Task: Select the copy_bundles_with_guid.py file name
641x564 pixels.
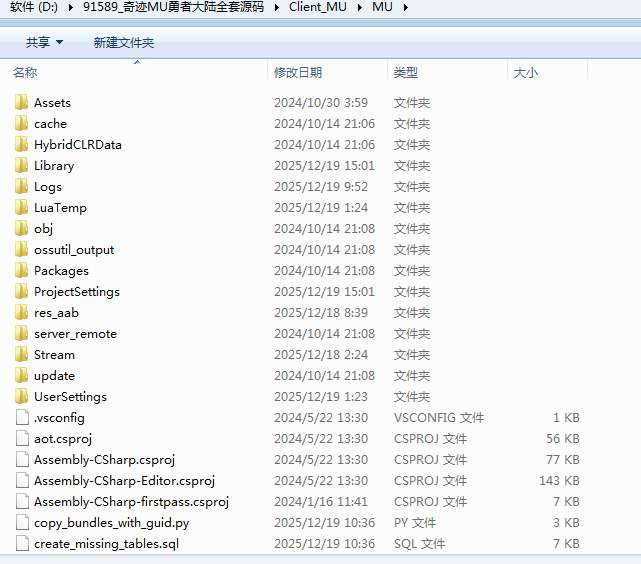Action: click(112, 523)
